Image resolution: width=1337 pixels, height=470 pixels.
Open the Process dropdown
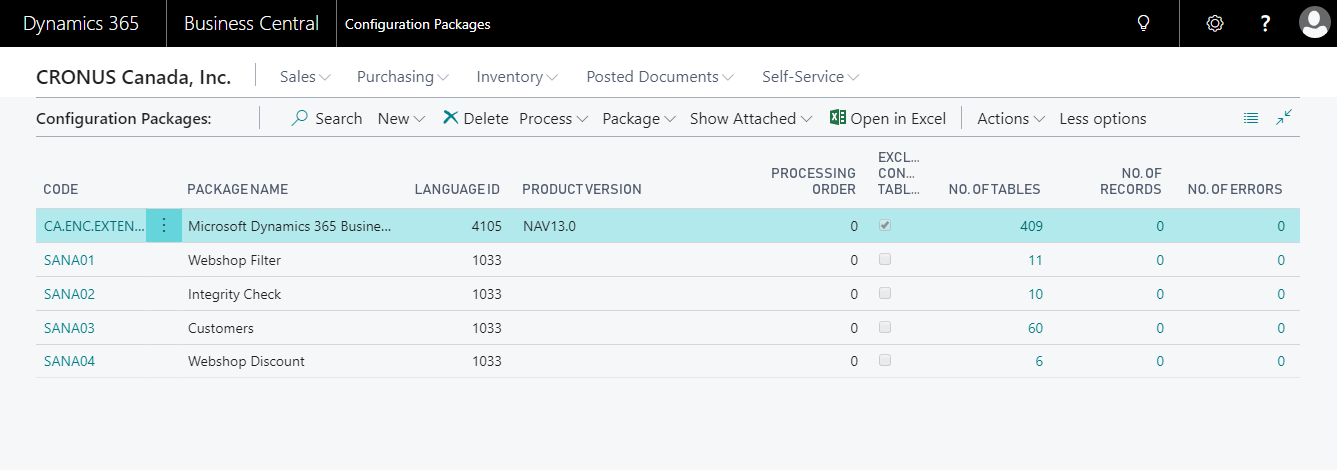point(553,118)
